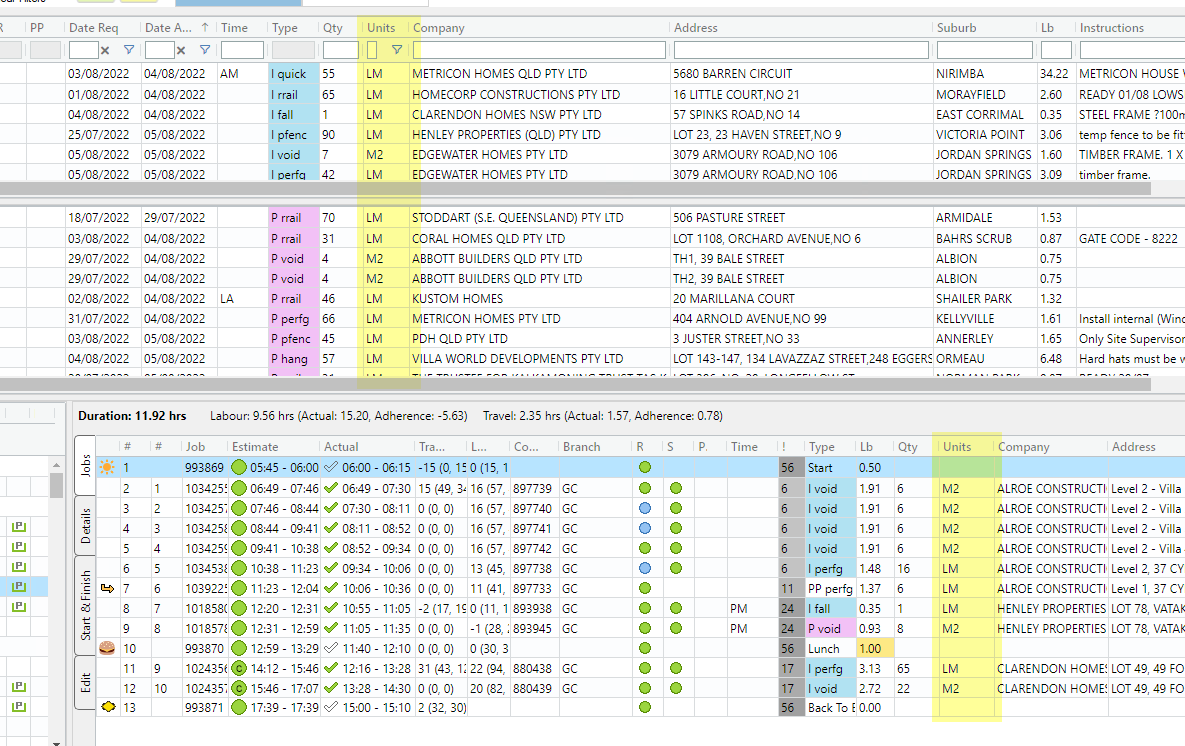Click the yellow diamond icon on row 13
This screenshot has height=746, width=1185.
tap(108, 707)
